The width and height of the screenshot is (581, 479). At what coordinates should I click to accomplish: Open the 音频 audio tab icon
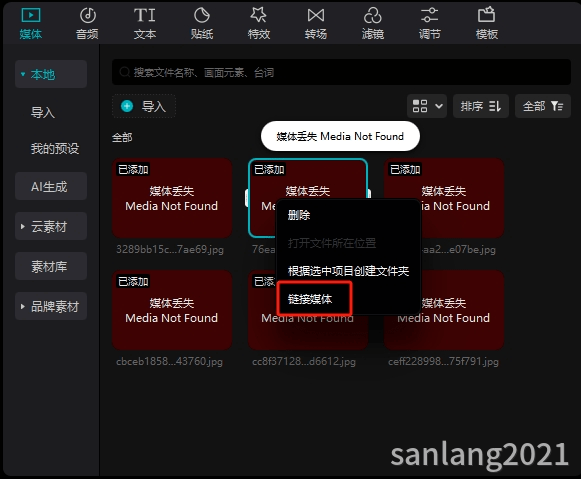tap(87, 23)
